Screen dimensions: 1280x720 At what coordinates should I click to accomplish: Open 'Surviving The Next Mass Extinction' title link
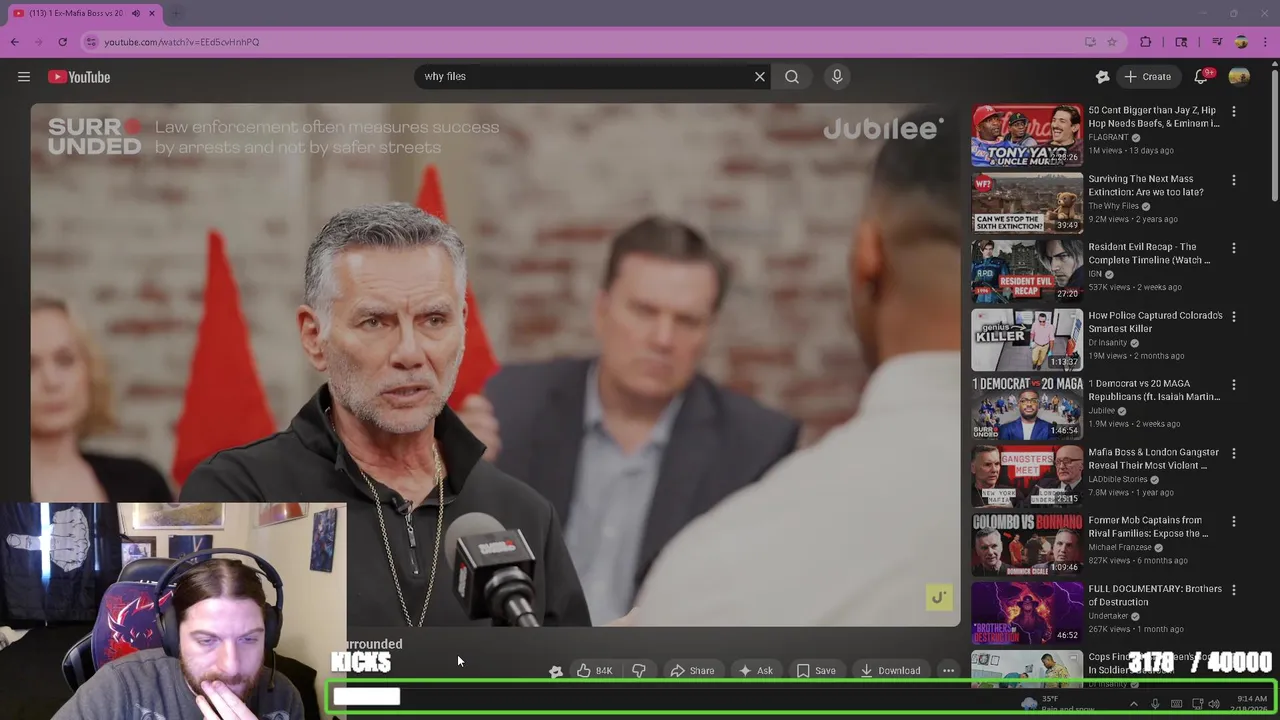1146,185
